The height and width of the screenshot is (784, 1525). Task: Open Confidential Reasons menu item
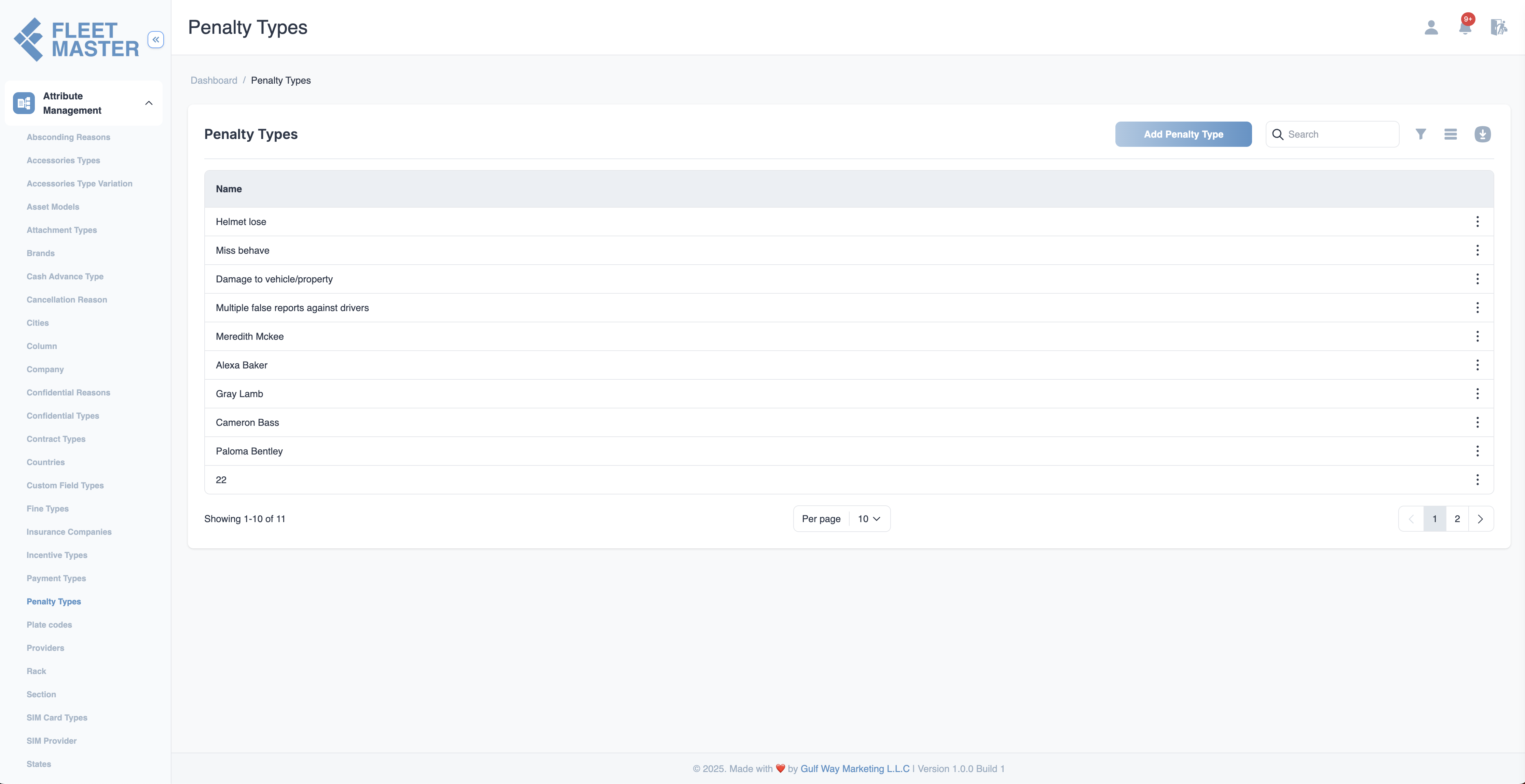(68, 393)
